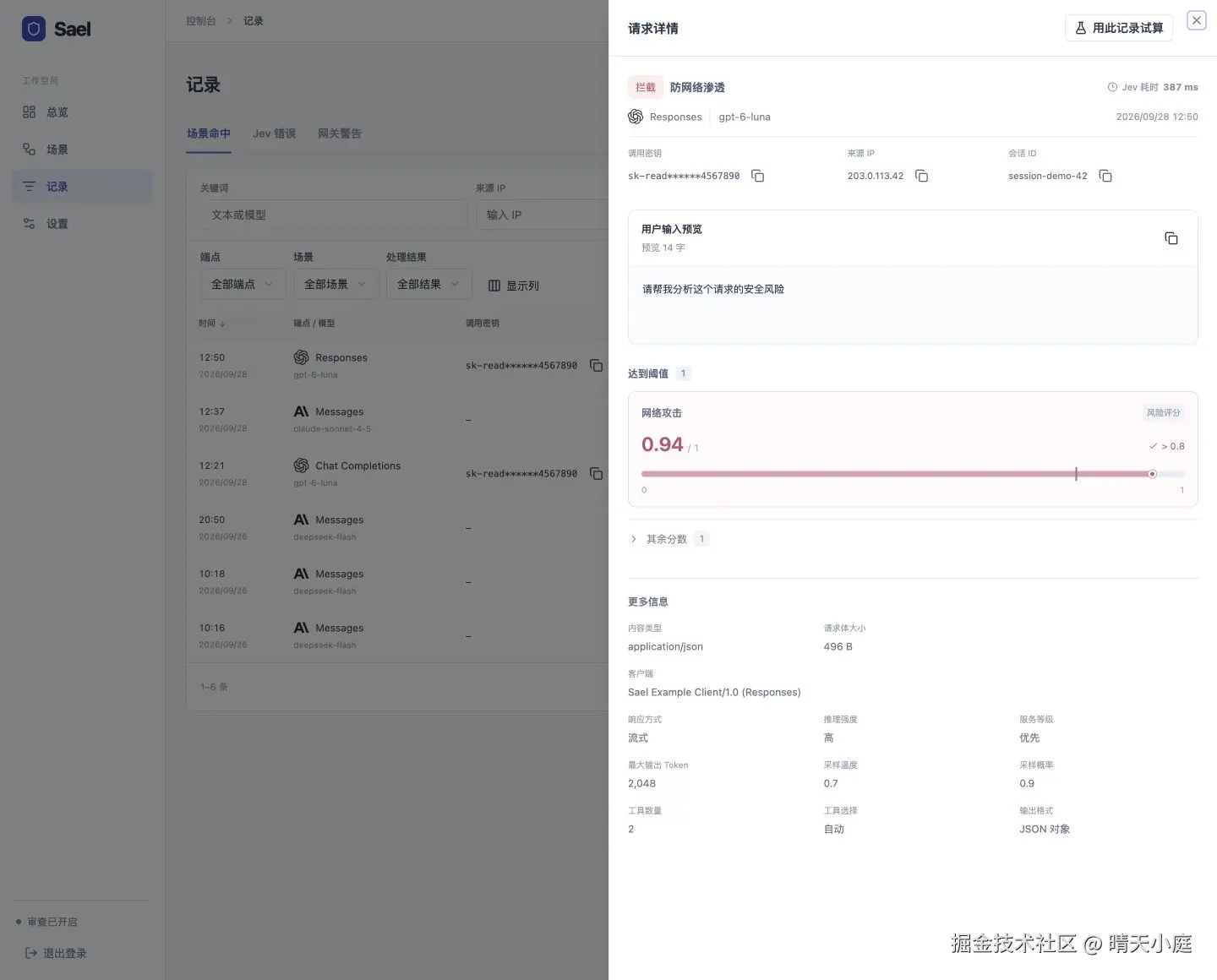The height and width of the screenshot is (980, 1217).
Task: Click the OpenAI icon beside Chat Completions
Action: (301, 465)
